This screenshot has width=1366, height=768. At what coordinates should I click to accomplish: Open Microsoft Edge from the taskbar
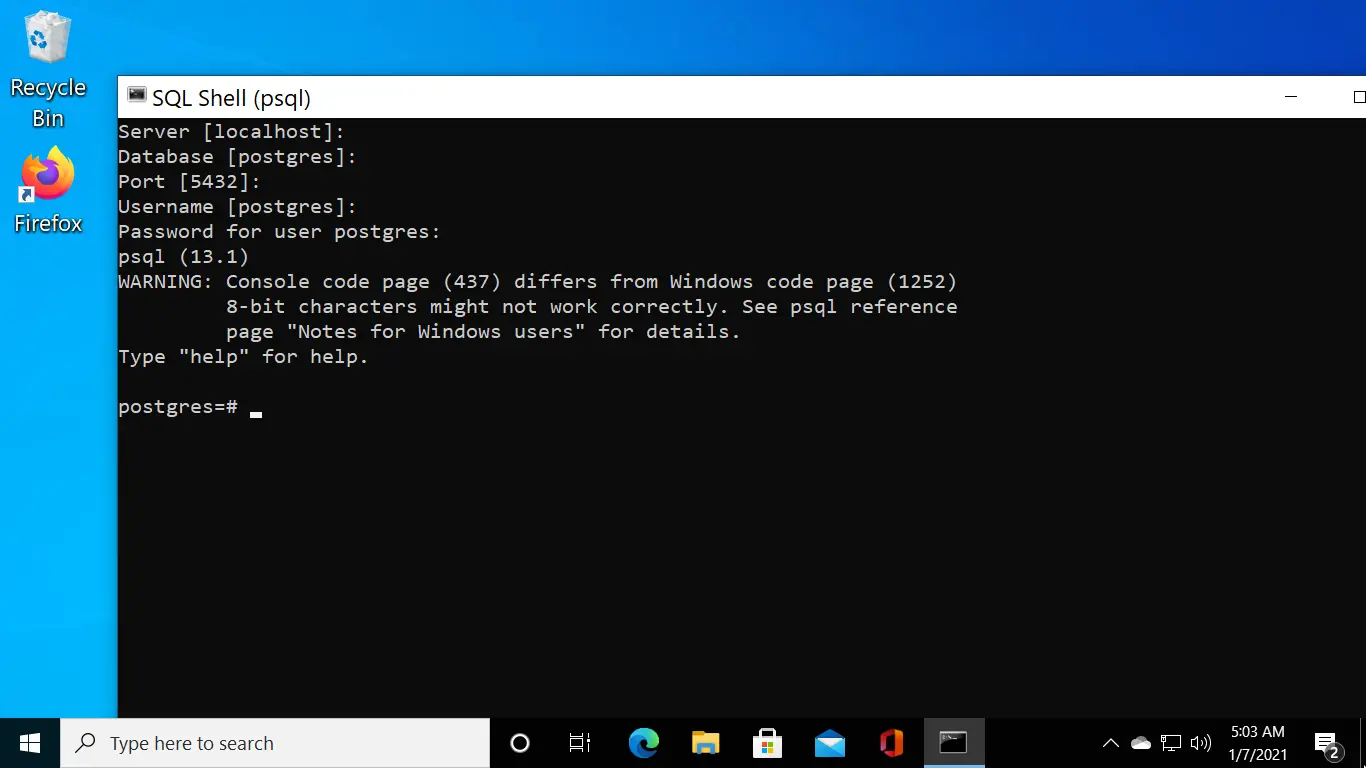pos(643,743)
